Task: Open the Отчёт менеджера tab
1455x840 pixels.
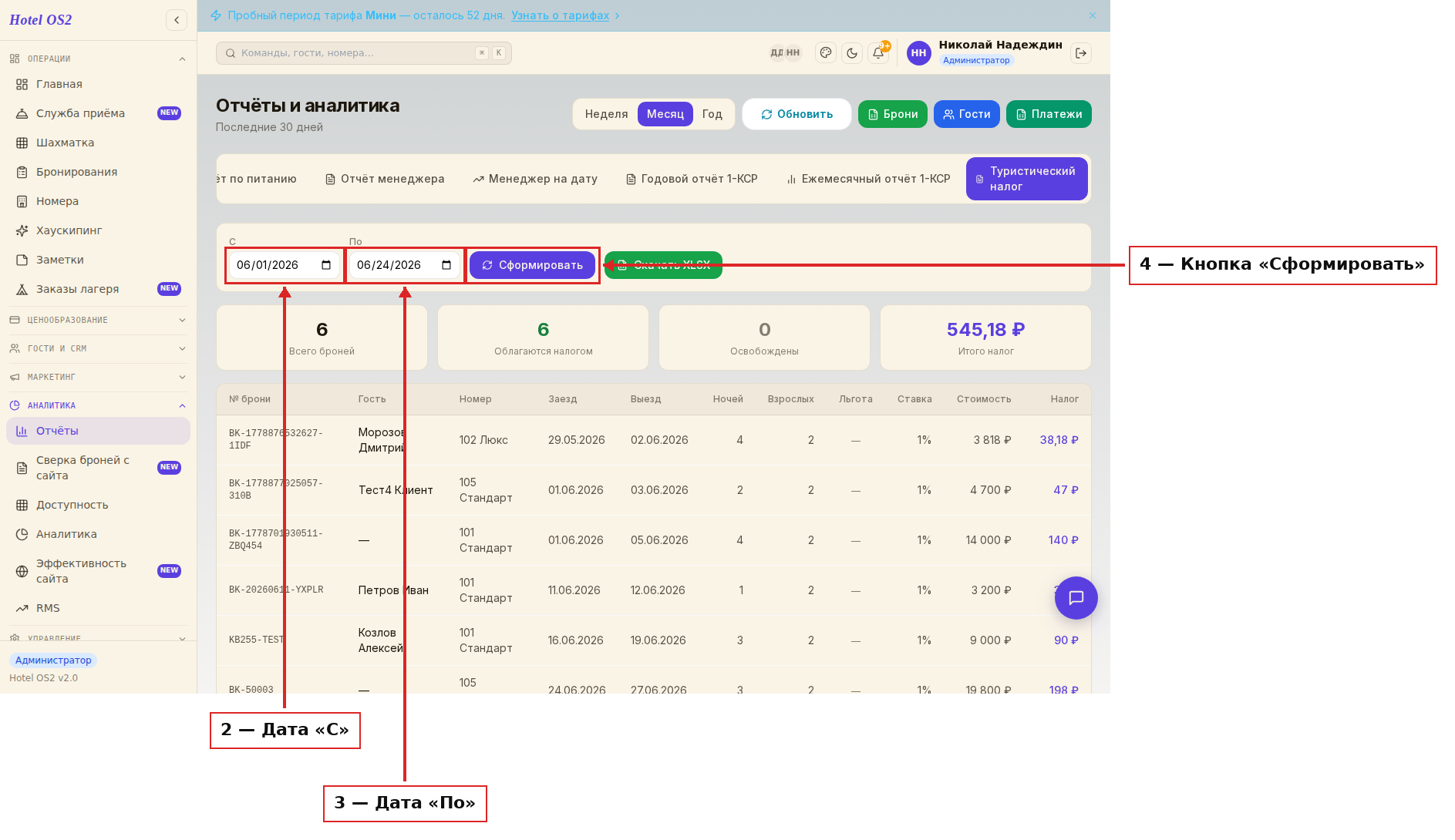Action: click(x=385, y=179)
